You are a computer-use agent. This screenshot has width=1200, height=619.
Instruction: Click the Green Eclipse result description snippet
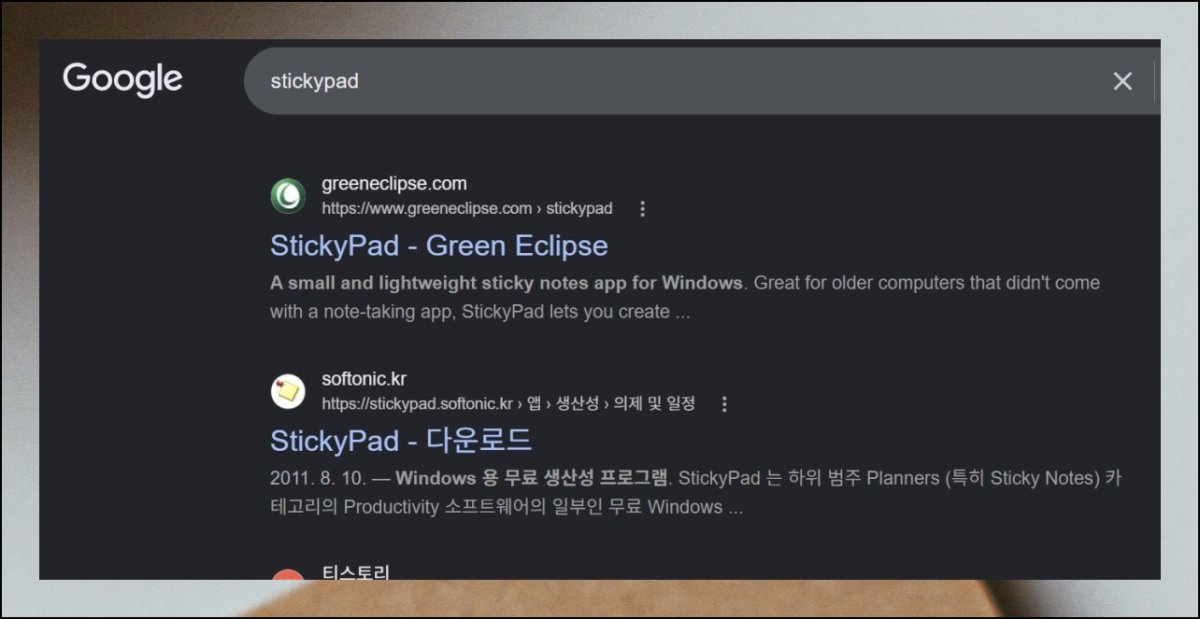pos(685,297)
